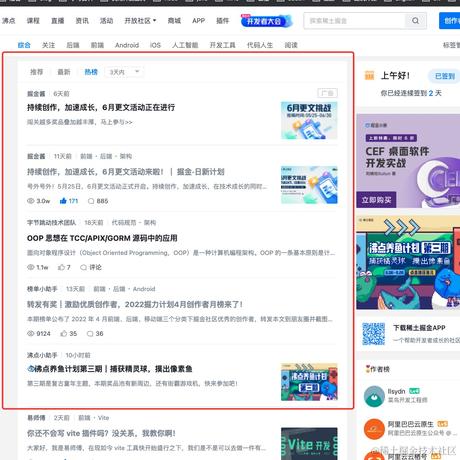Select the iOS category tab
The width and height of the screenshot is (460, 460).
click(x=155, y=45)
